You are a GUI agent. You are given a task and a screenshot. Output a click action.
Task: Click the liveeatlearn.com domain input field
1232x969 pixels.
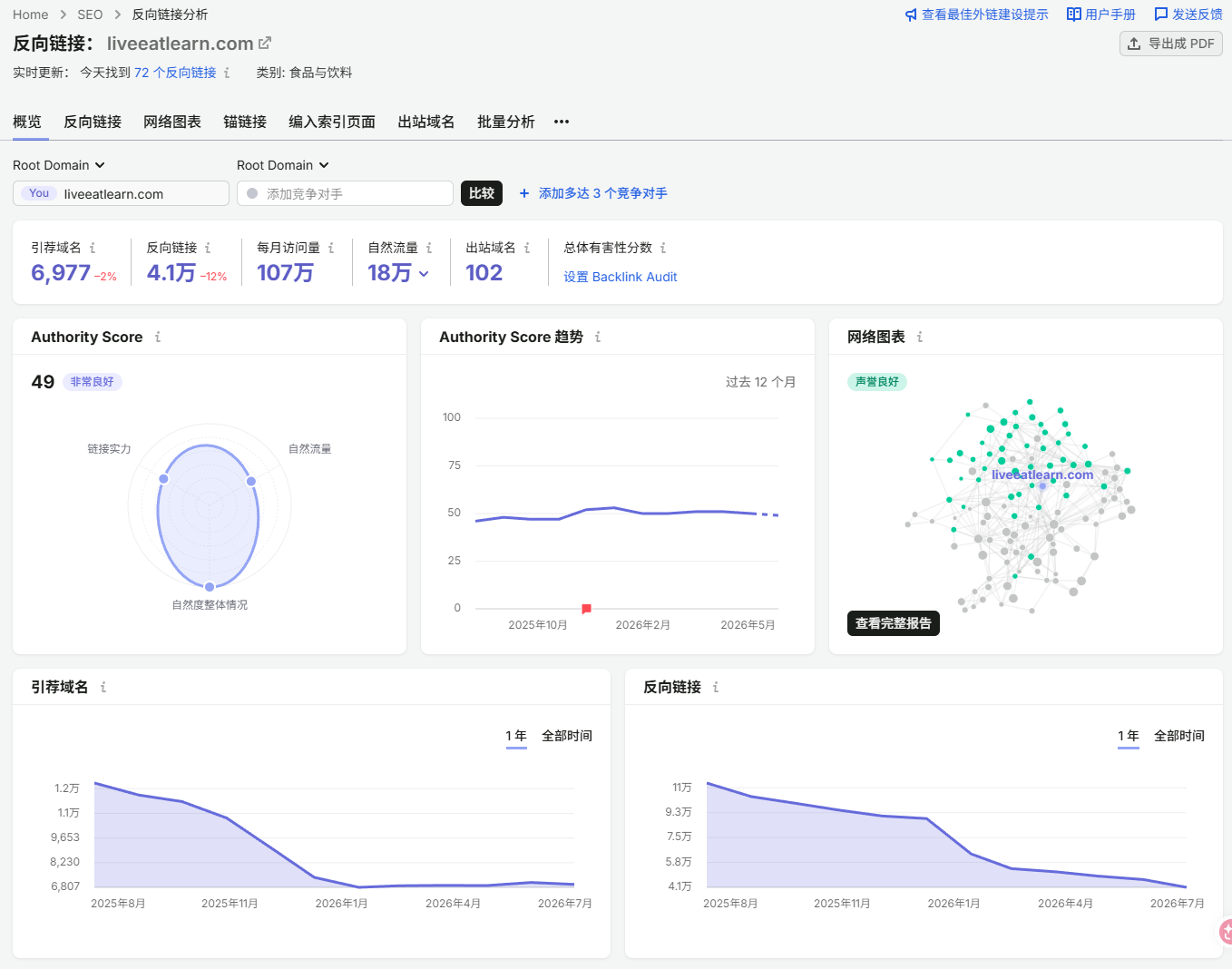tap(121, 193)
